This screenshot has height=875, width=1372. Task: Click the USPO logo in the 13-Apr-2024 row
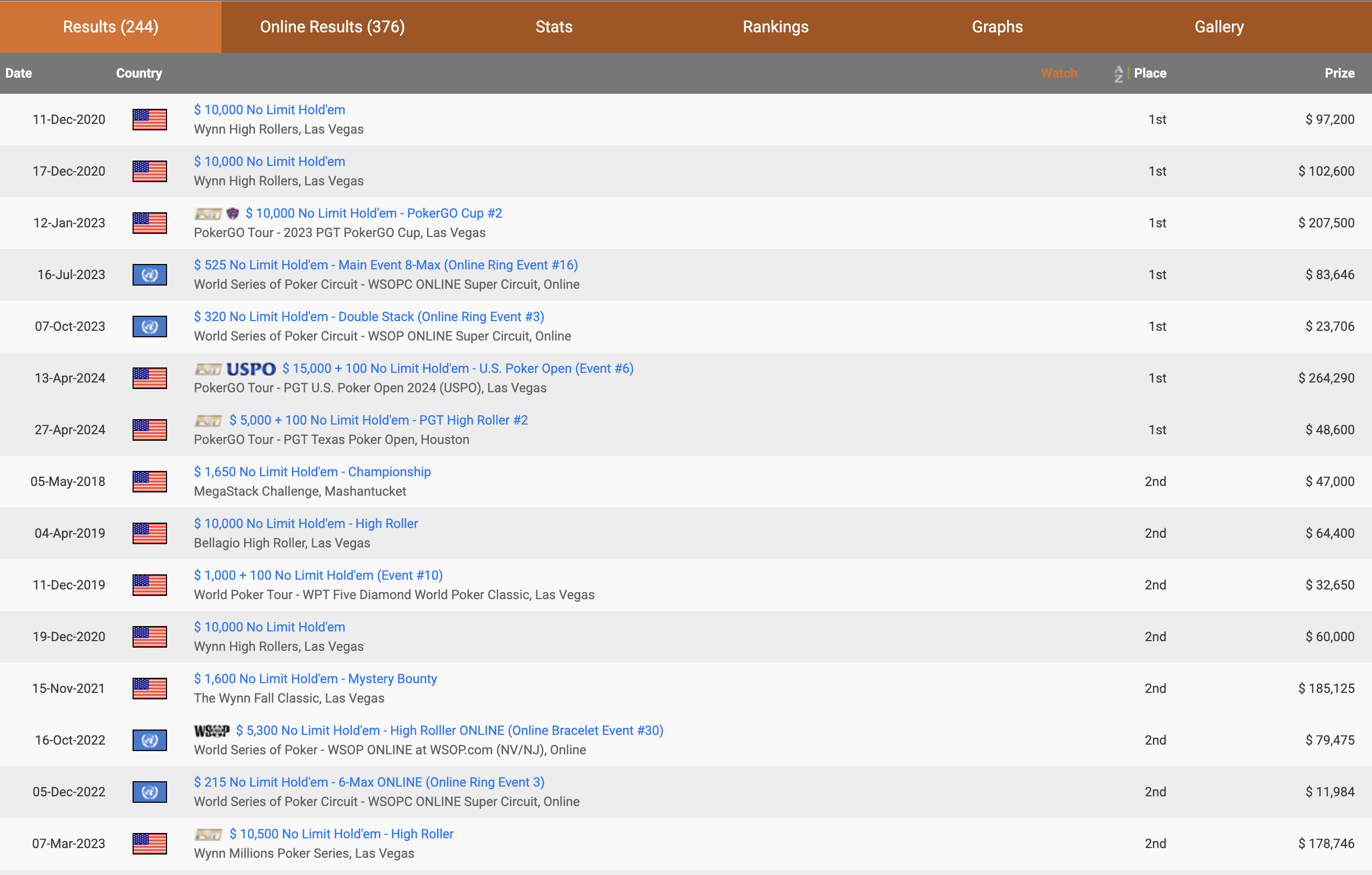coord(251,369)
